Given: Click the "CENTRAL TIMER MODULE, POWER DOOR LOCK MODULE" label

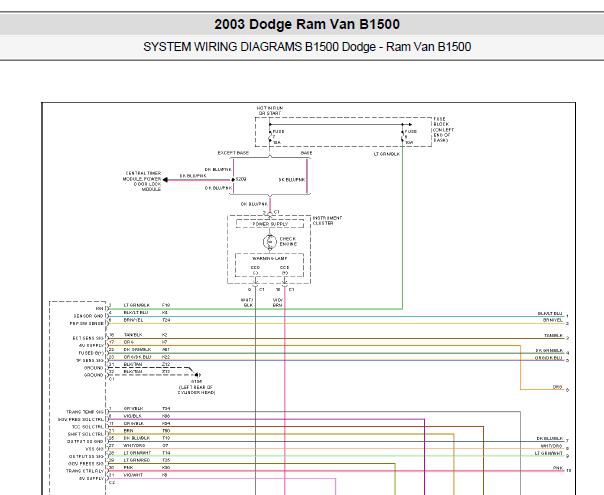Looking at the screenshot, I should [142, 181].
